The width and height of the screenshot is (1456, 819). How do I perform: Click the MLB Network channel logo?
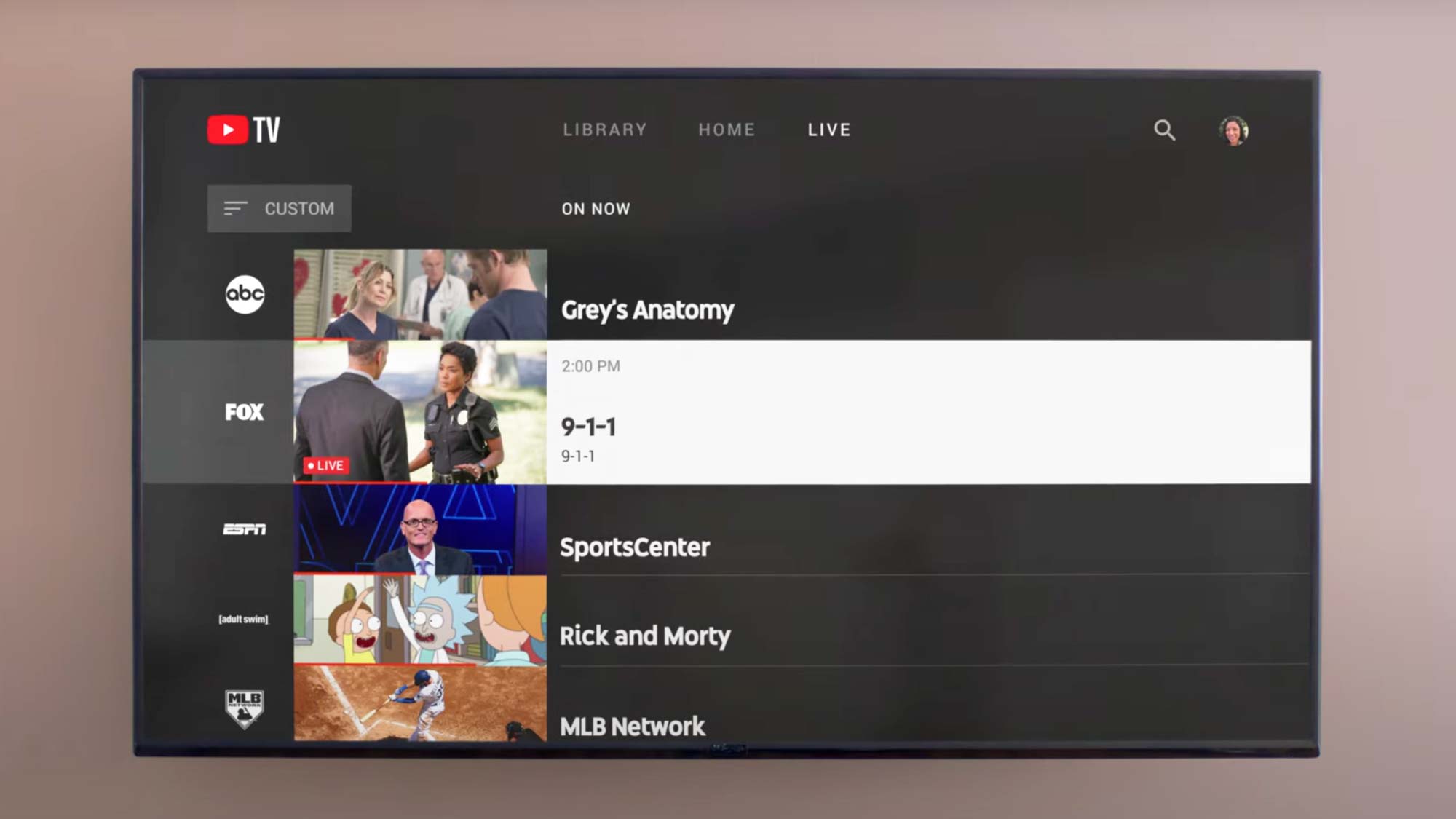244,710
